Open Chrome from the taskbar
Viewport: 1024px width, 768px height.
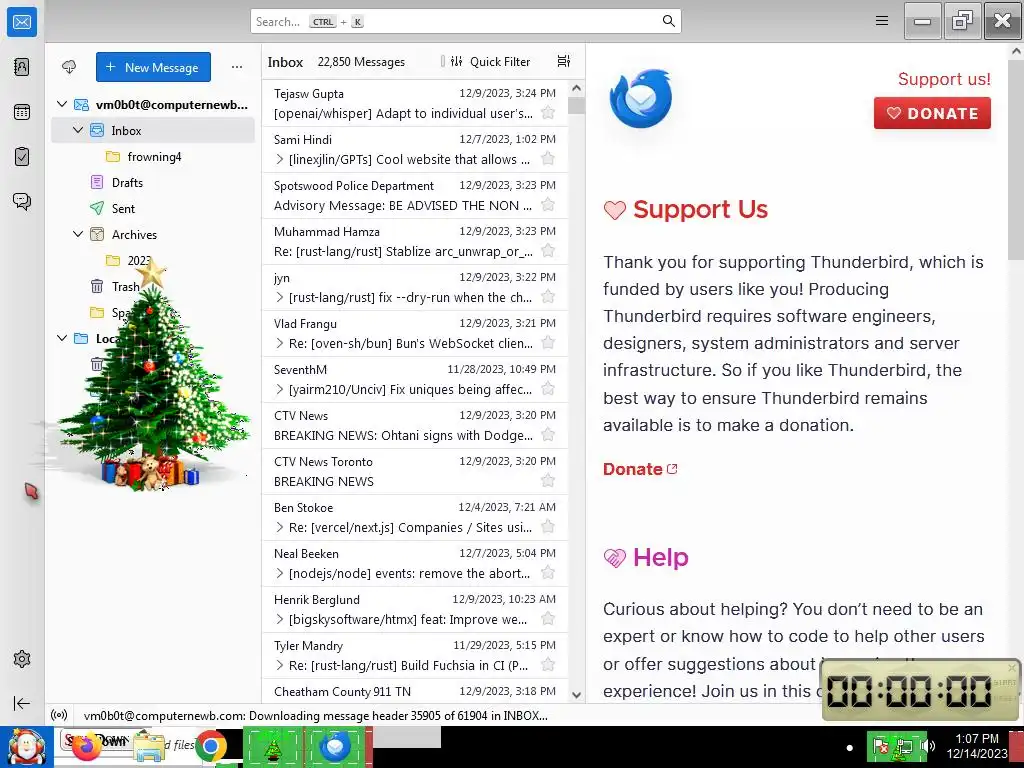point(210,747)
